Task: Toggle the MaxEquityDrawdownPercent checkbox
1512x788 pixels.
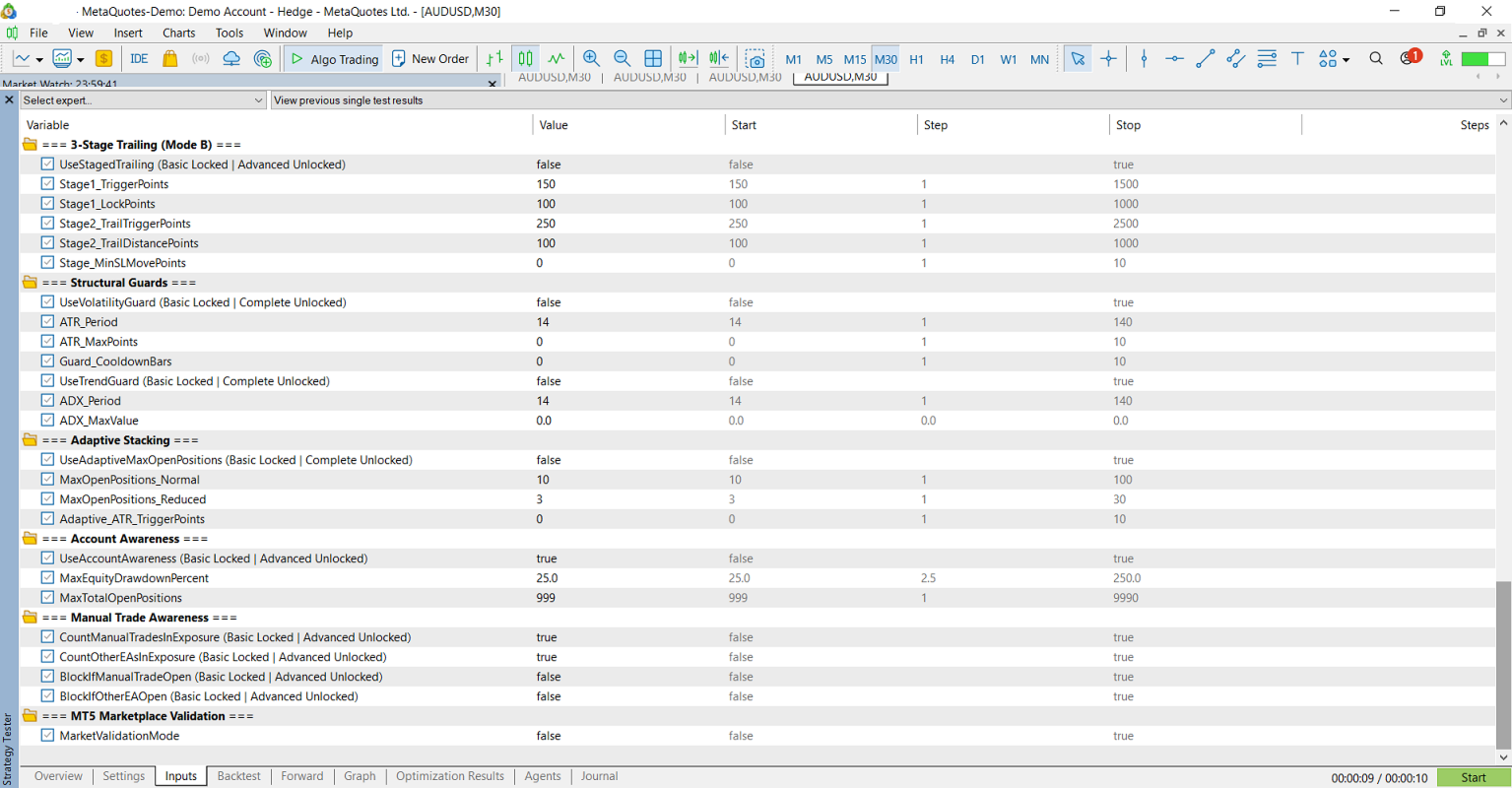Action: (x=47, y=578)
